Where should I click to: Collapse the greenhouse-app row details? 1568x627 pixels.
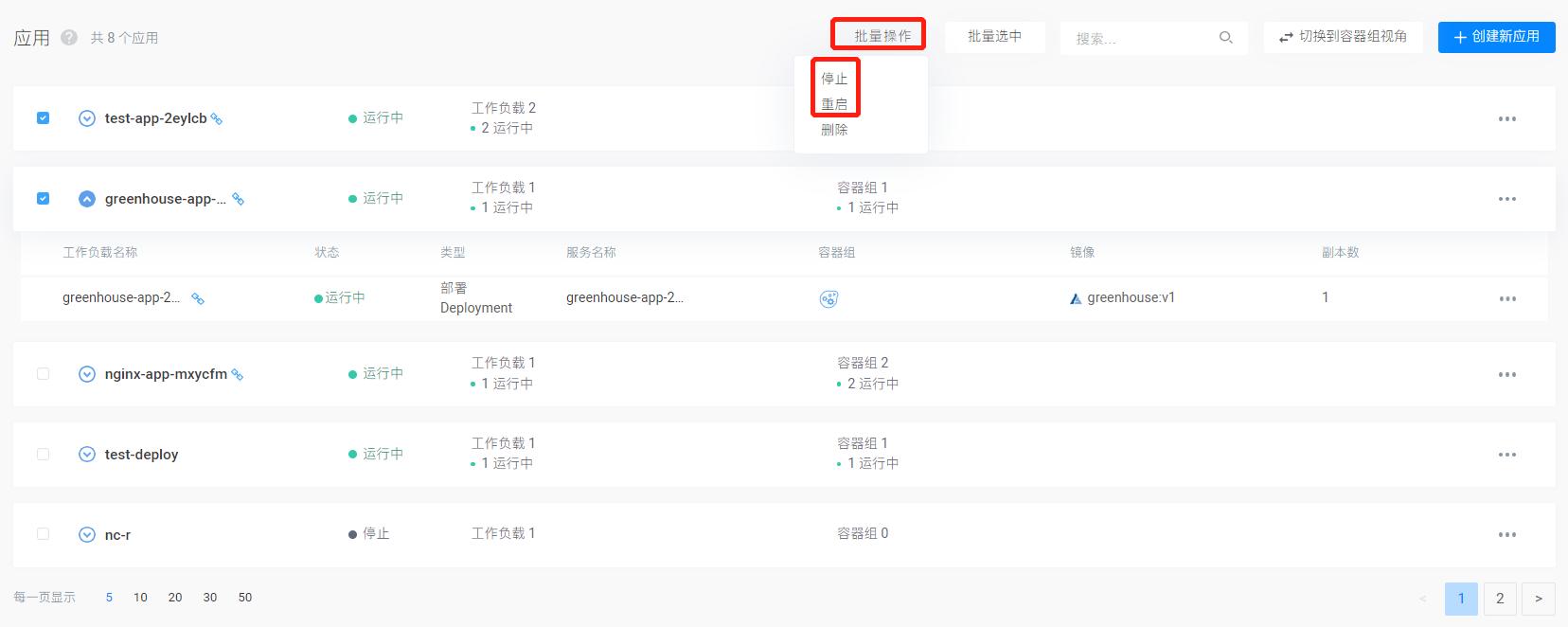pyautogui.click(x=87, y=199)
